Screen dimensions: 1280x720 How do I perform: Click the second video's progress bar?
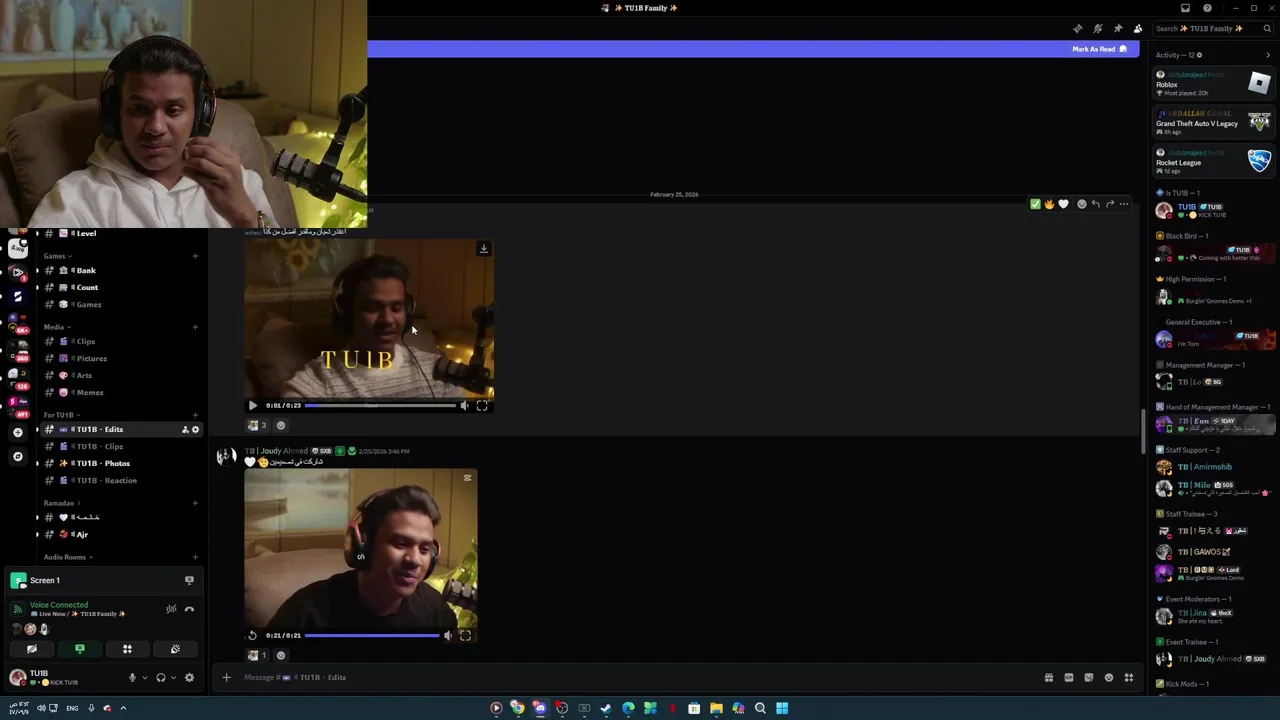(x=372, y=636)
